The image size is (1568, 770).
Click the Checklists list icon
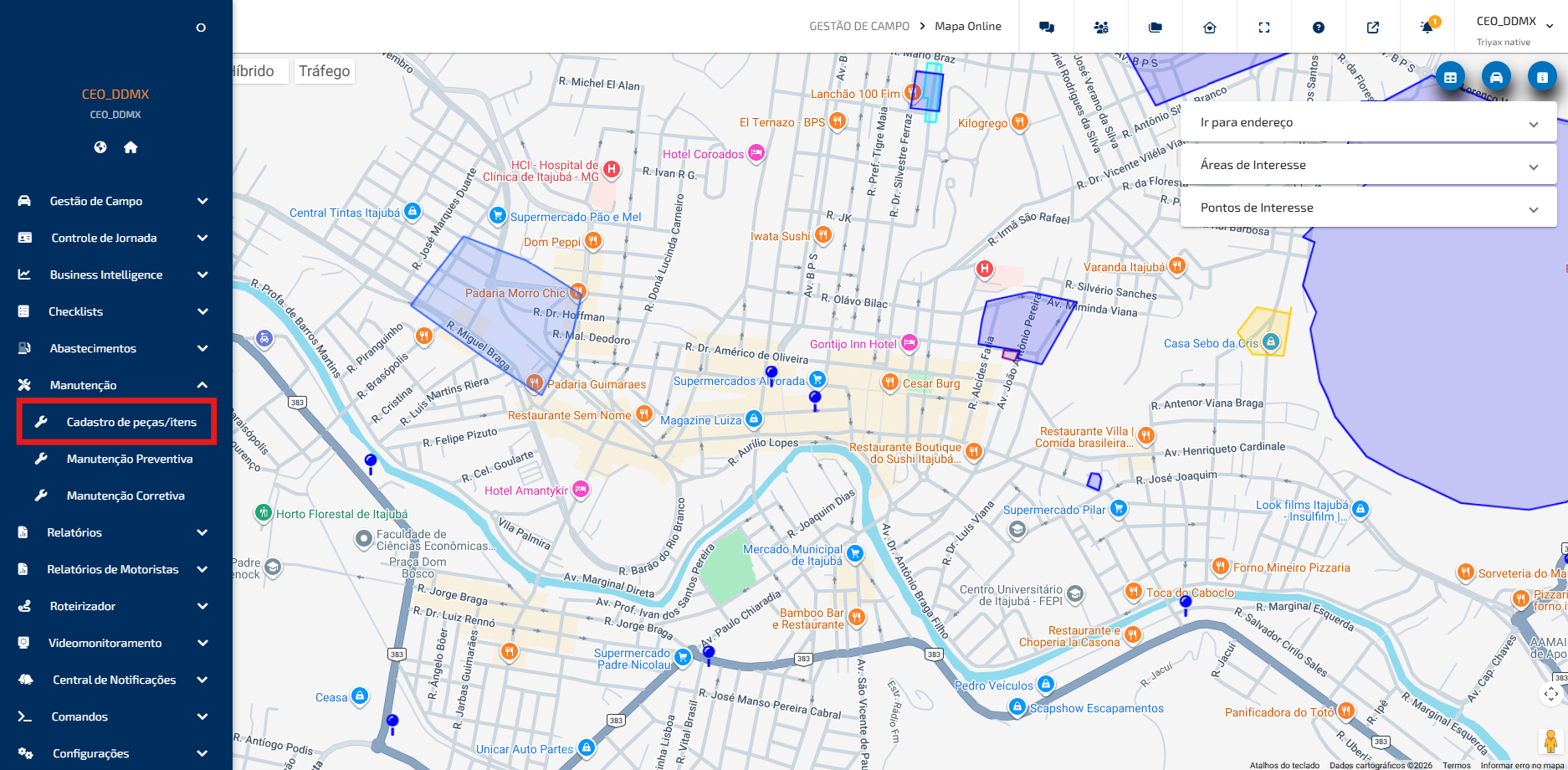23,311
